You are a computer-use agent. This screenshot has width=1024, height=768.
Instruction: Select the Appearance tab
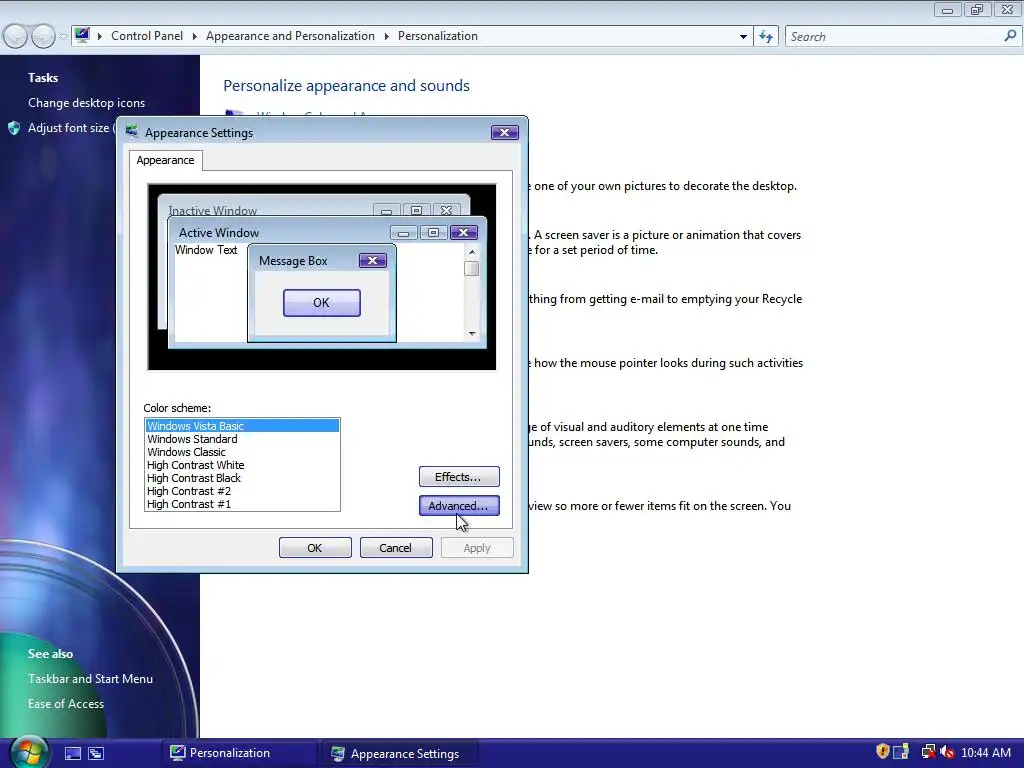click(165, 160)
